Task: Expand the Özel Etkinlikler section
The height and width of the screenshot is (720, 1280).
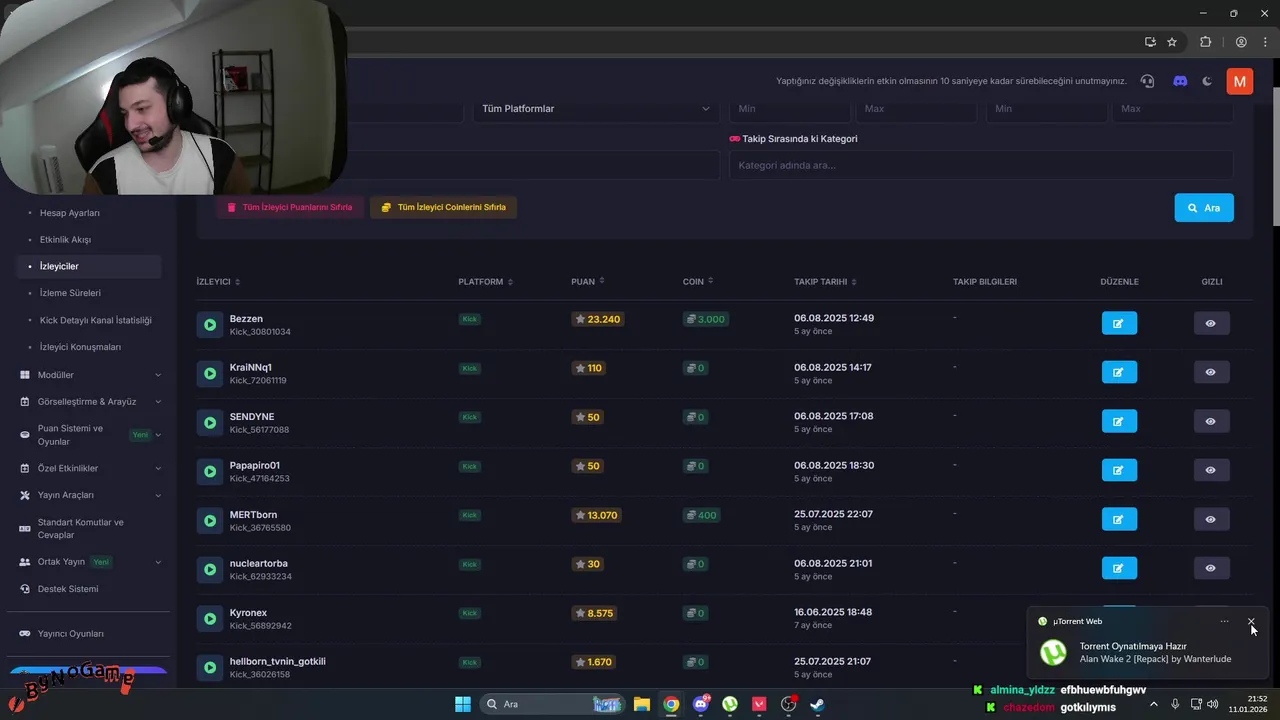Action: [90, 468]
